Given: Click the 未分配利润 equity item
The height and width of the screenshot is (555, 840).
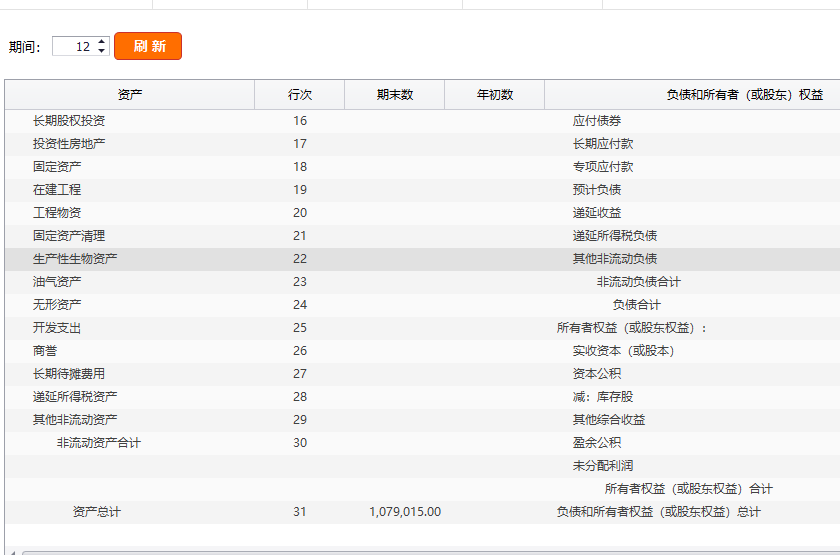Looking at the screenshot, I should click(x=603, y=466).
